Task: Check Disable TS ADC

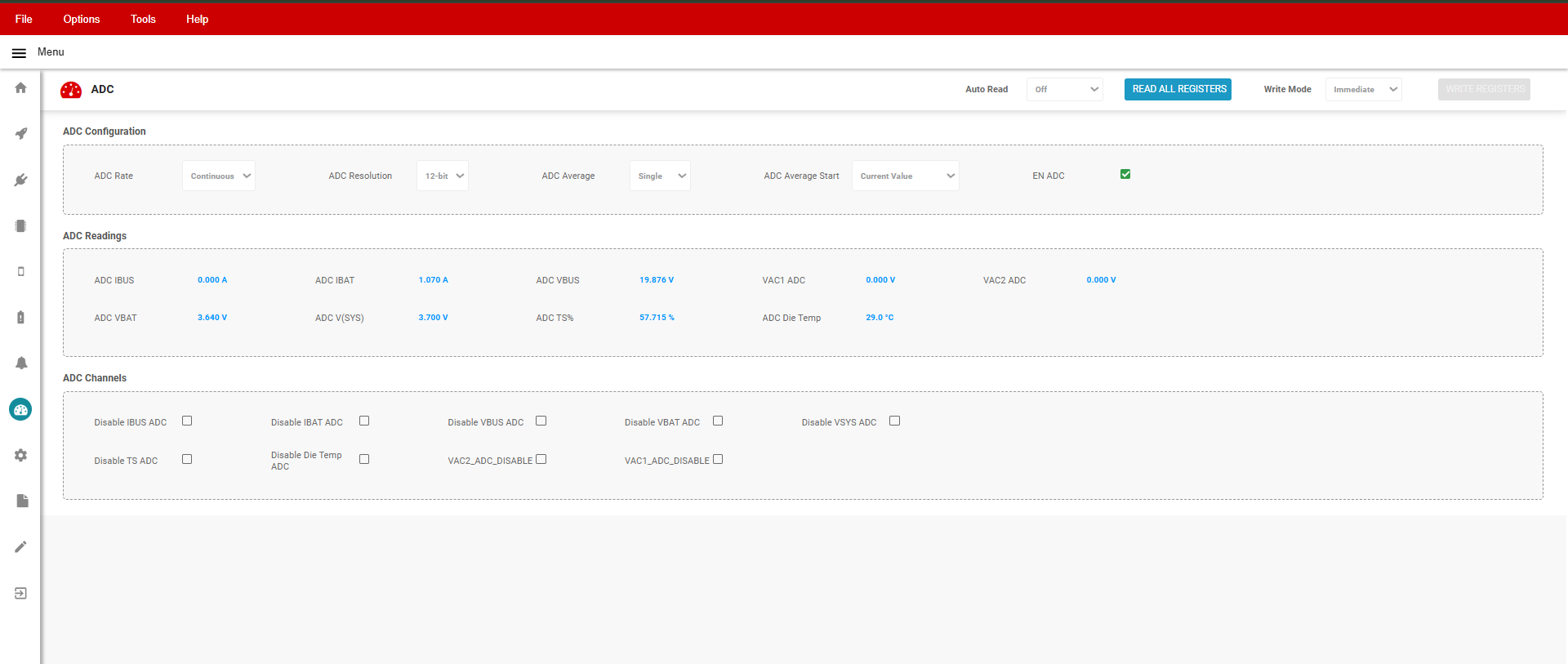Action: 187,459
